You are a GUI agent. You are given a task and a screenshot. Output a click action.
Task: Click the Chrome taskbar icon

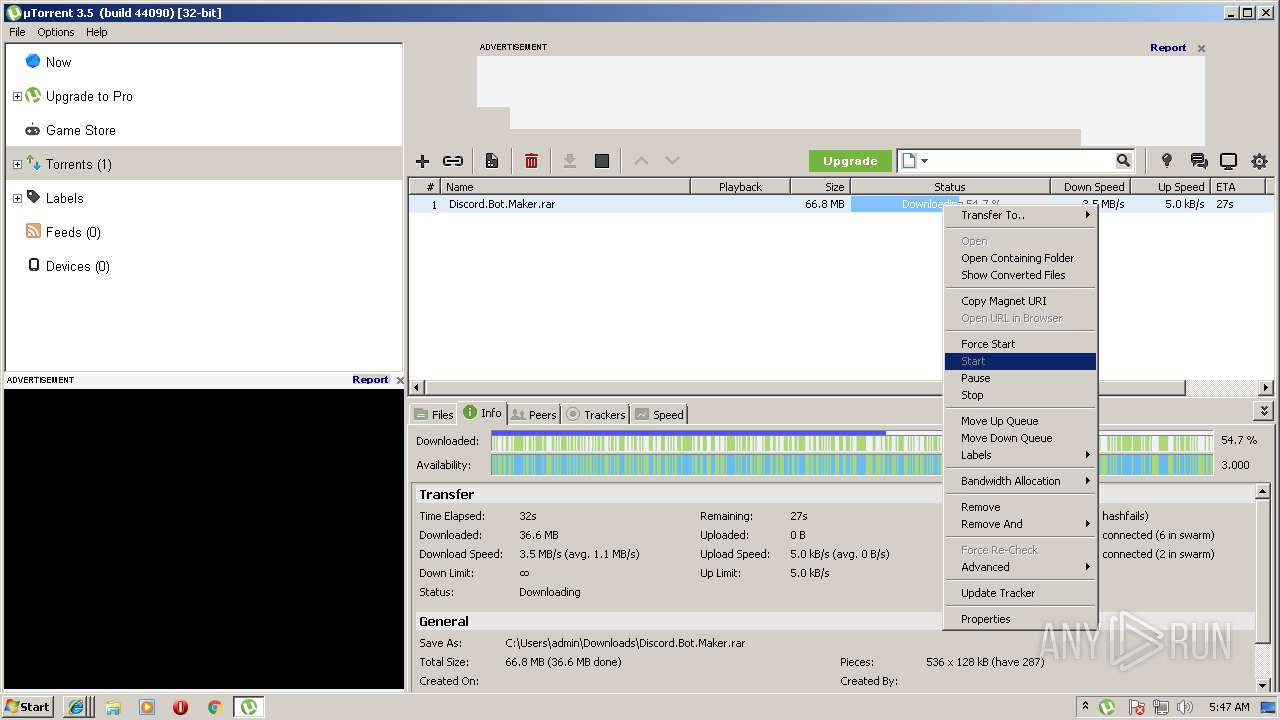213,707
